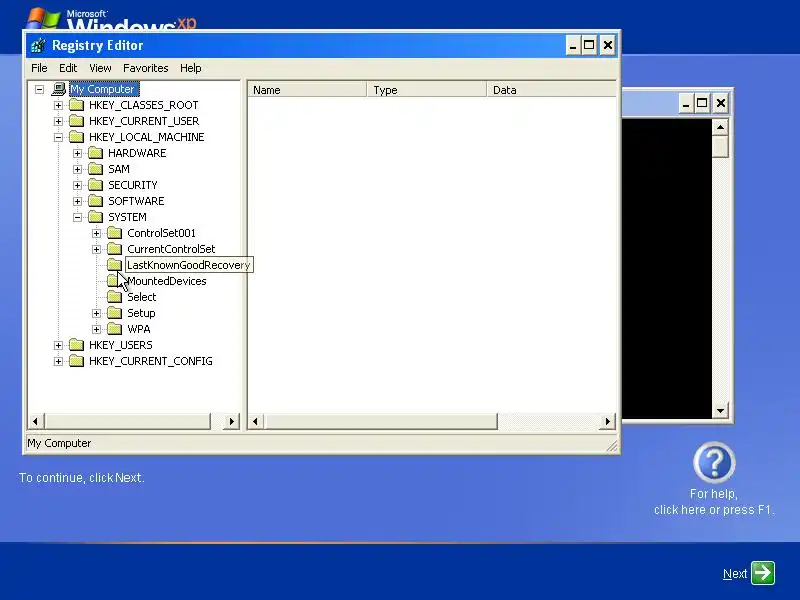Click the green Next arrow icon
This screenshot has height=600, width=800.
763,573
